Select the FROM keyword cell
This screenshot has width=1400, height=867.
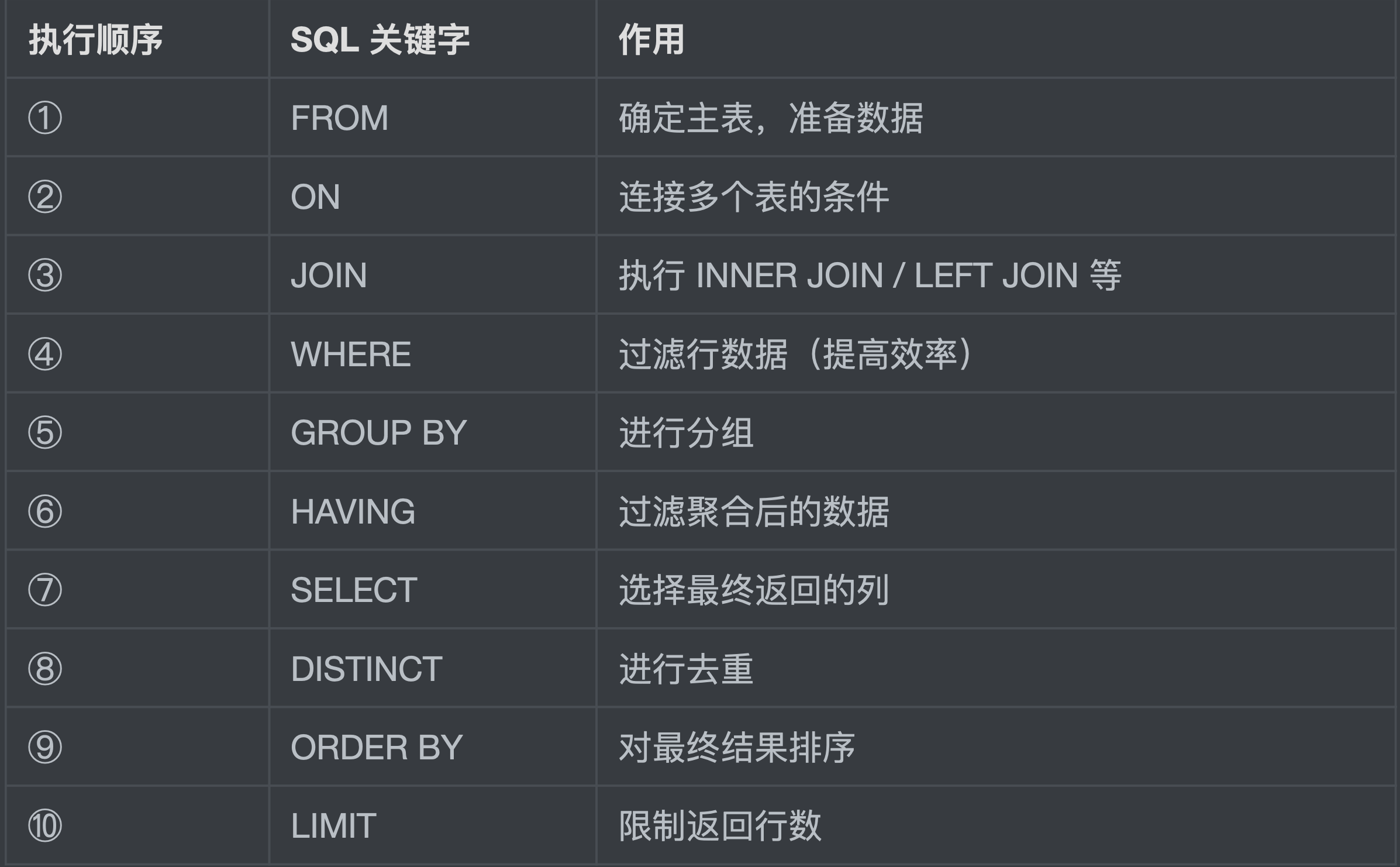[339, 118]
